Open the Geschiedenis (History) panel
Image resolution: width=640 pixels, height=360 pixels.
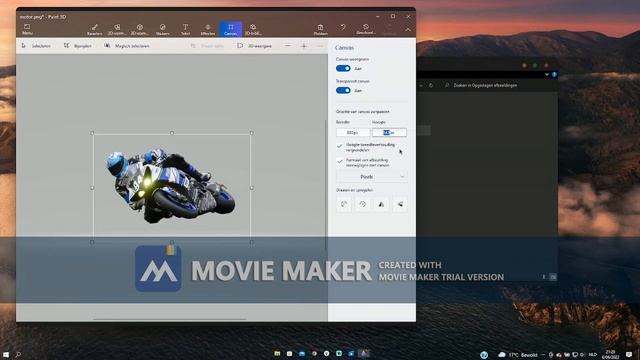(x=366, y=29)
